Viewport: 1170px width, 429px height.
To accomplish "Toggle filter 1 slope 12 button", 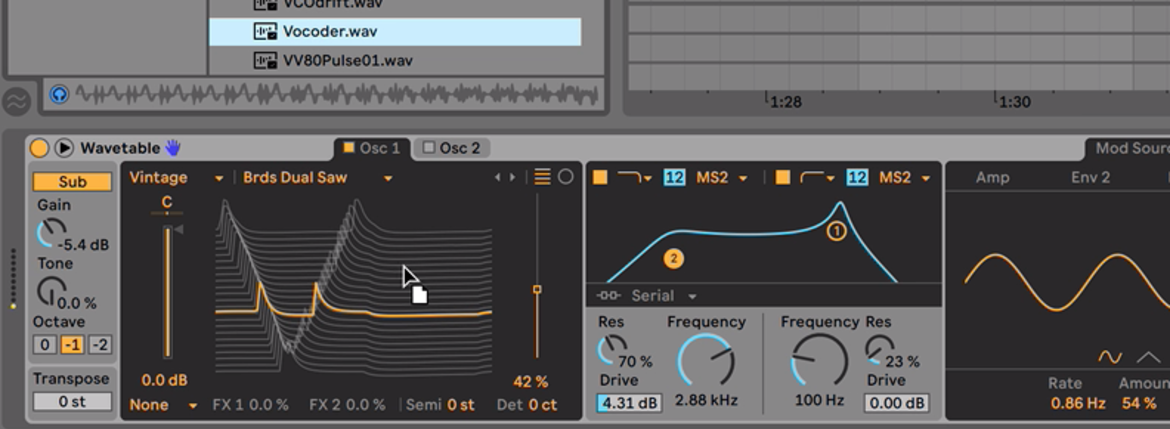I will [675, 178].
